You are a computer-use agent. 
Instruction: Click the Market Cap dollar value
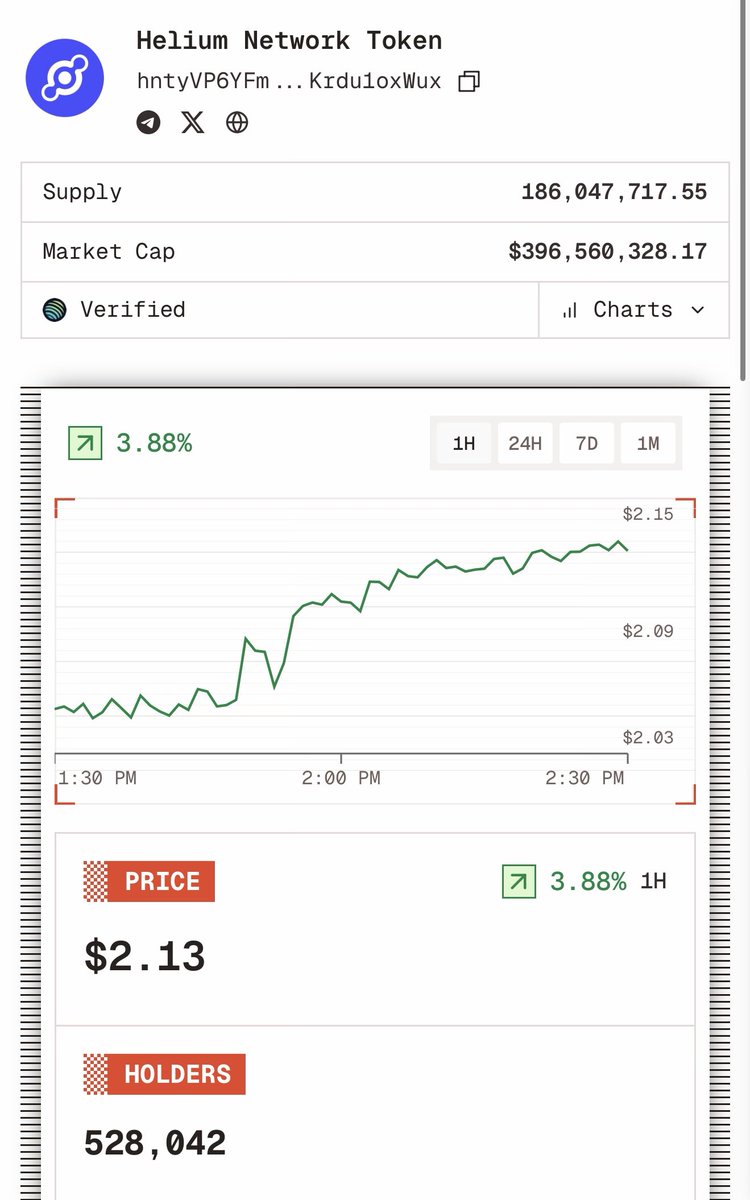(607, 251)
